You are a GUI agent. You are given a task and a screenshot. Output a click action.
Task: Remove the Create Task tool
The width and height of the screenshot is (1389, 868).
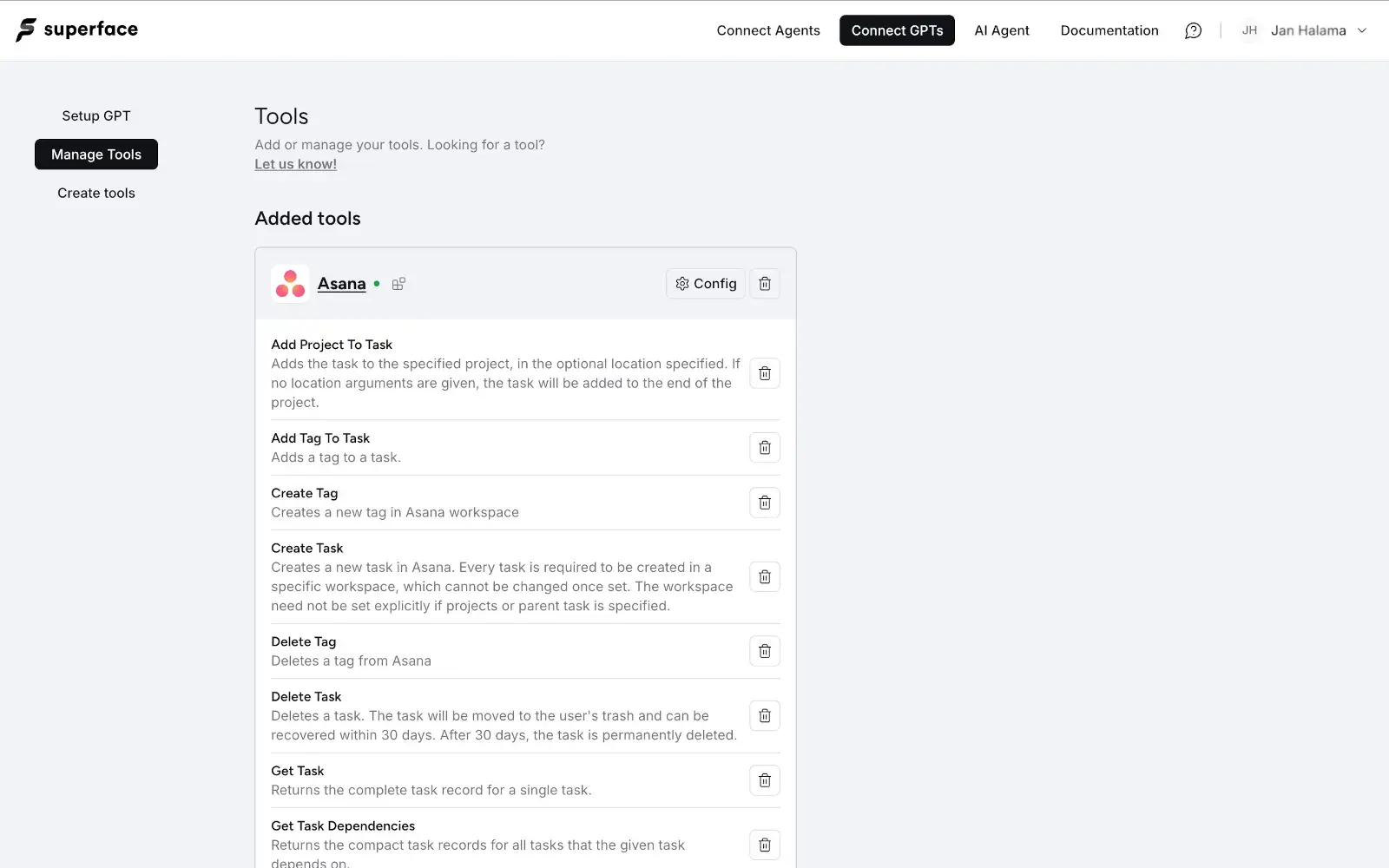point(764,577)
